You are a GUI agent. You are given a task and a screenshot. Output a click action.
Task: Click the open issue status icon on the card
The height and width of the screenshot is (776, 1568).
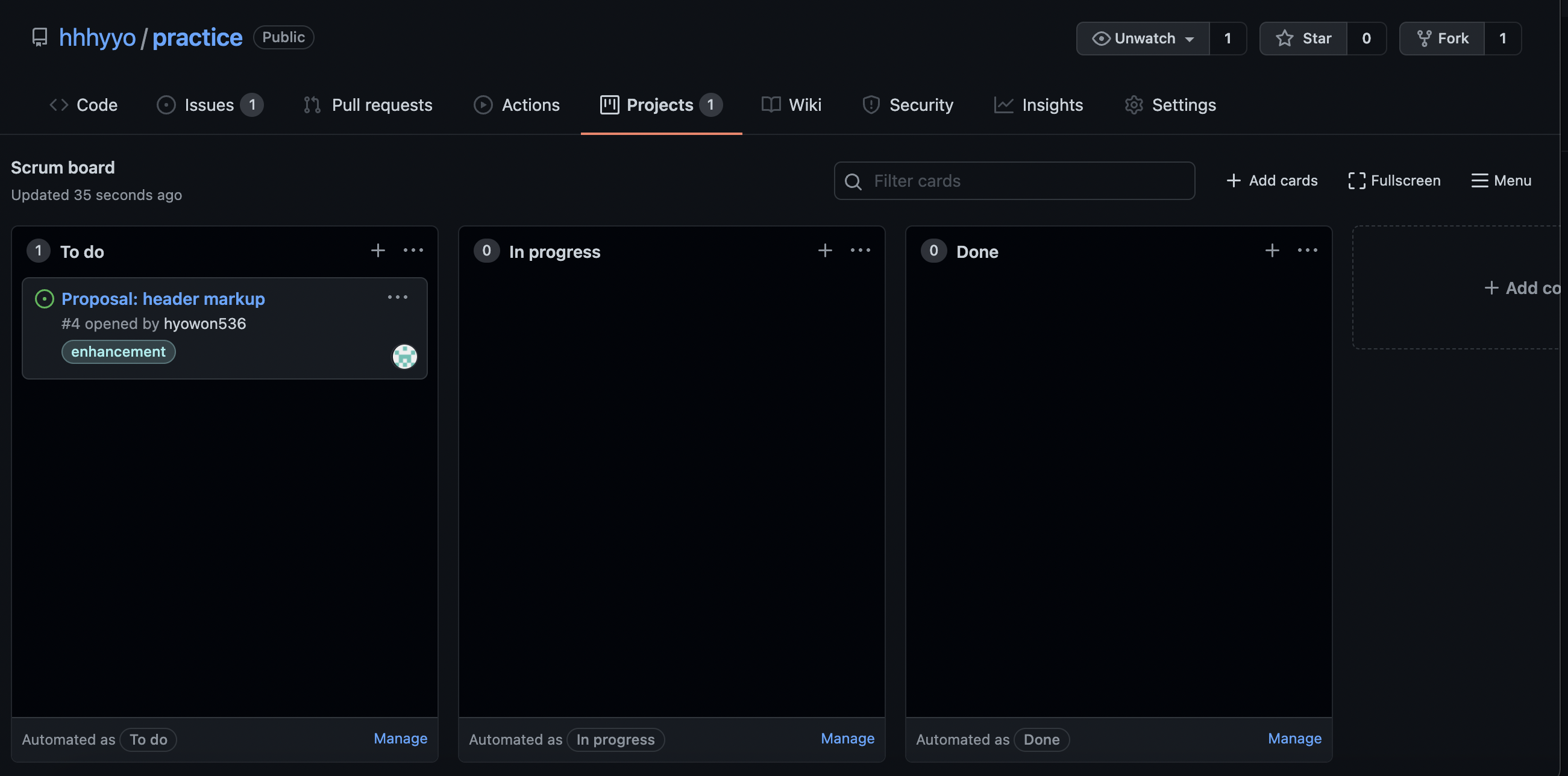point(44,299)
